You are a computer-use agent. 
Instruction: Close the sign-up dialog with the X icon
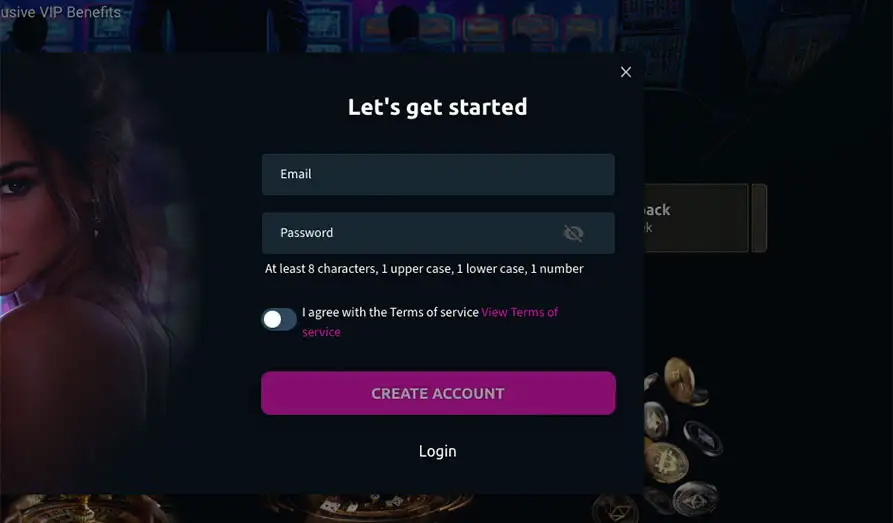(625, 72)
